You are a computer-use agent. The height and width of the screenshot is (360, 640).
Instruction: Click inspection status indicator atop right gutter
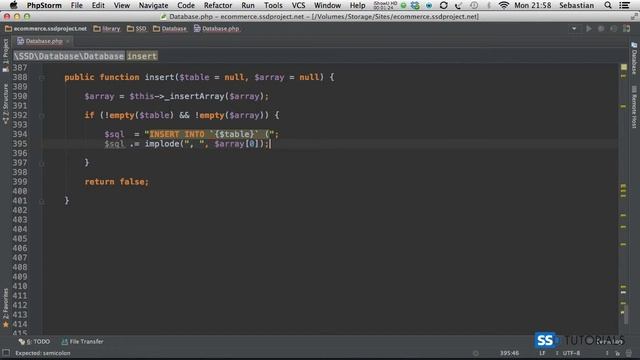624,67
